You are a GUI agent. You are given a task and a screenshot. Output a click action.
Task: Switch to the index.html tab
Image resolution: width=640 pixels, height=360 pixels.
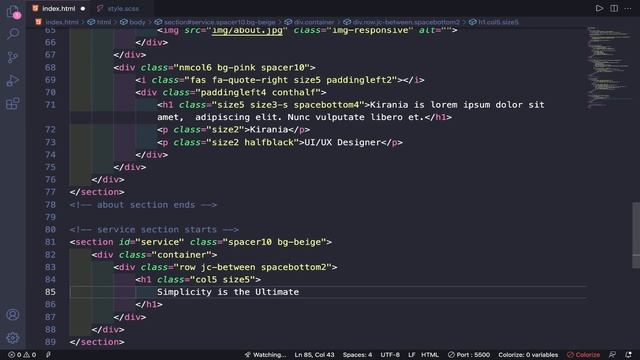click(x=59, y=9)
